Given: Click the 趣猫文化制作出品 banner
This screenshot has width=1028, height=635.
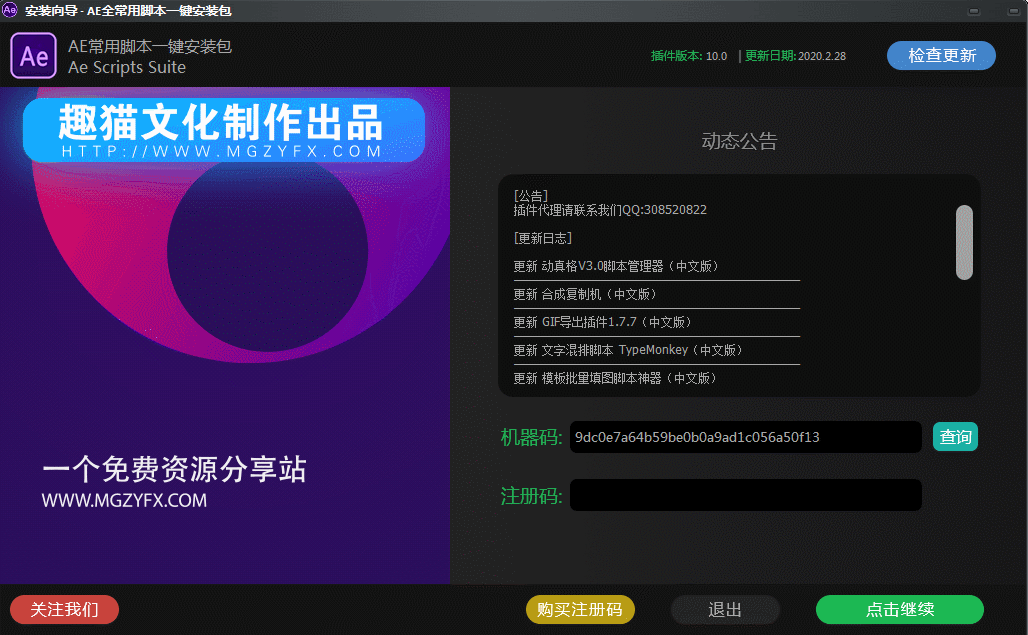Looking at the screenshot, I should tap(224, 130).
